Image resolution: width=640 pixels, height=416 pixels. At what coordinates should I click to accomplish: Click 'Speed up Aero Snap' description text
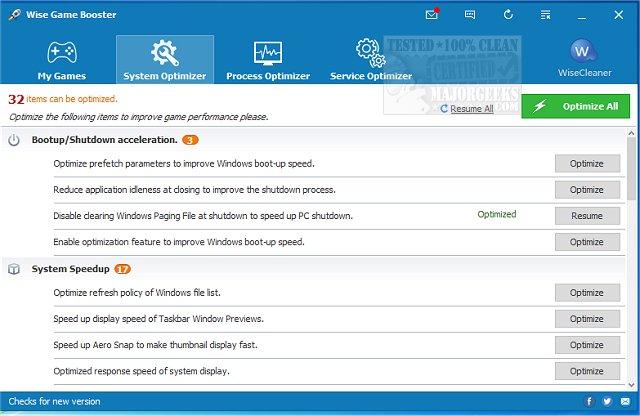tap(155, 345)
